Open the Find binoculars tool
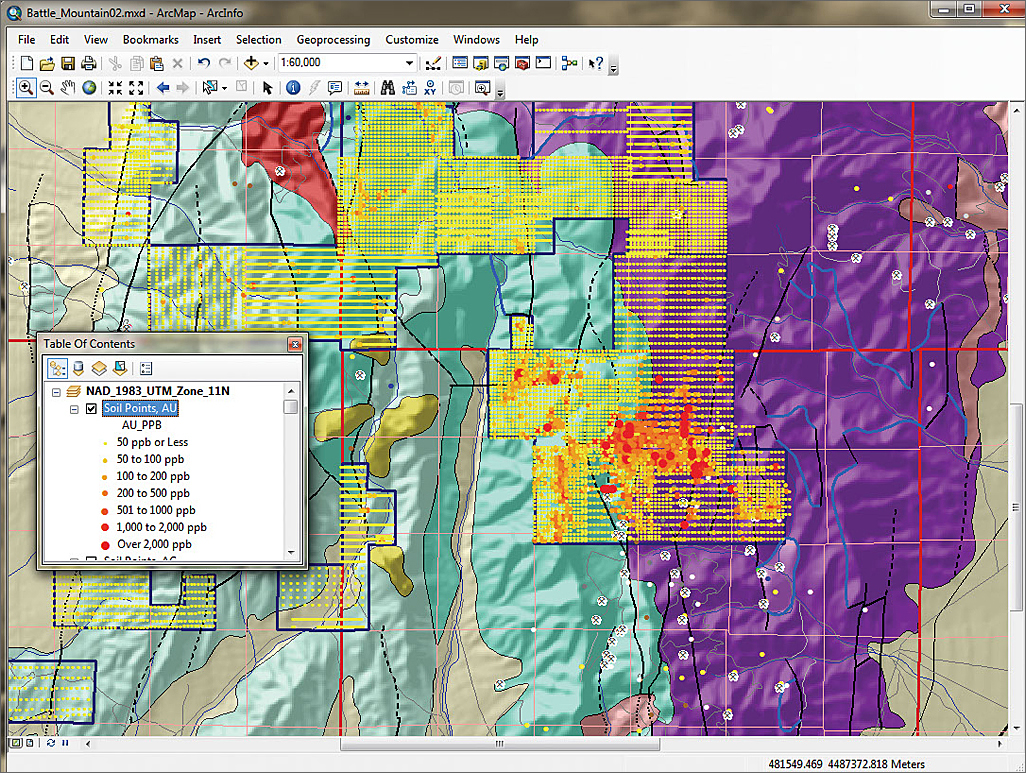This screenshot has height=773, width=1026. click(x=385, y=88)
